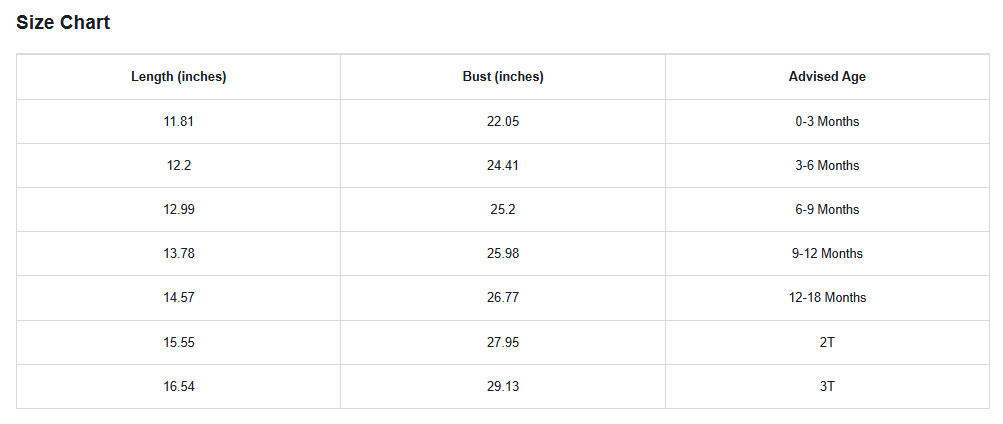The height and width of the screenshot is (424, 1003).
Task: Select the 12.99 length cell
Action: pos(179,210)
